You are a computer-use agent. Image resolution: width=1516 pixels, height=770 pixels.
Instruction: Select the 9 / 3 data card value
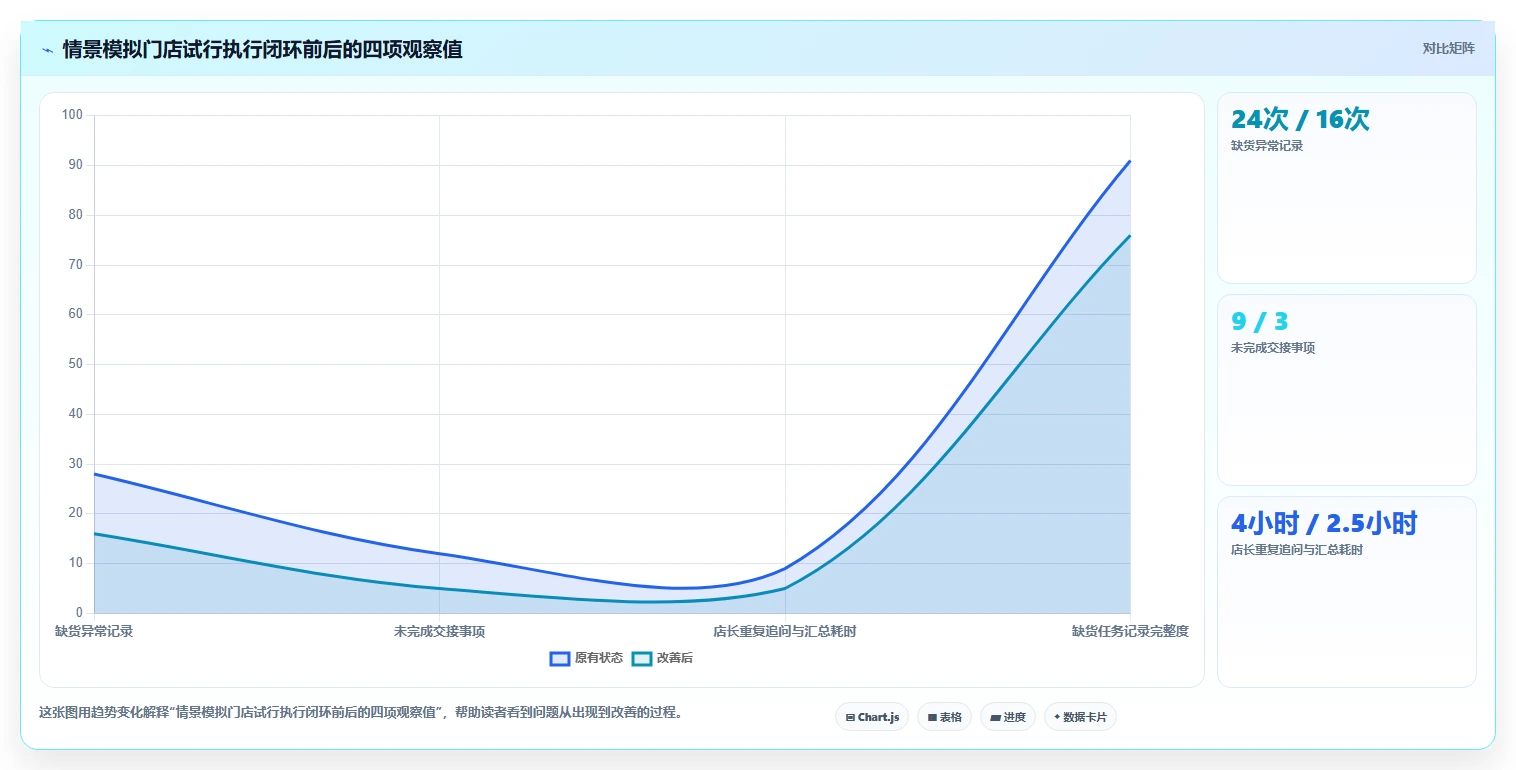pyautogui.click(x=1259, y=321)
